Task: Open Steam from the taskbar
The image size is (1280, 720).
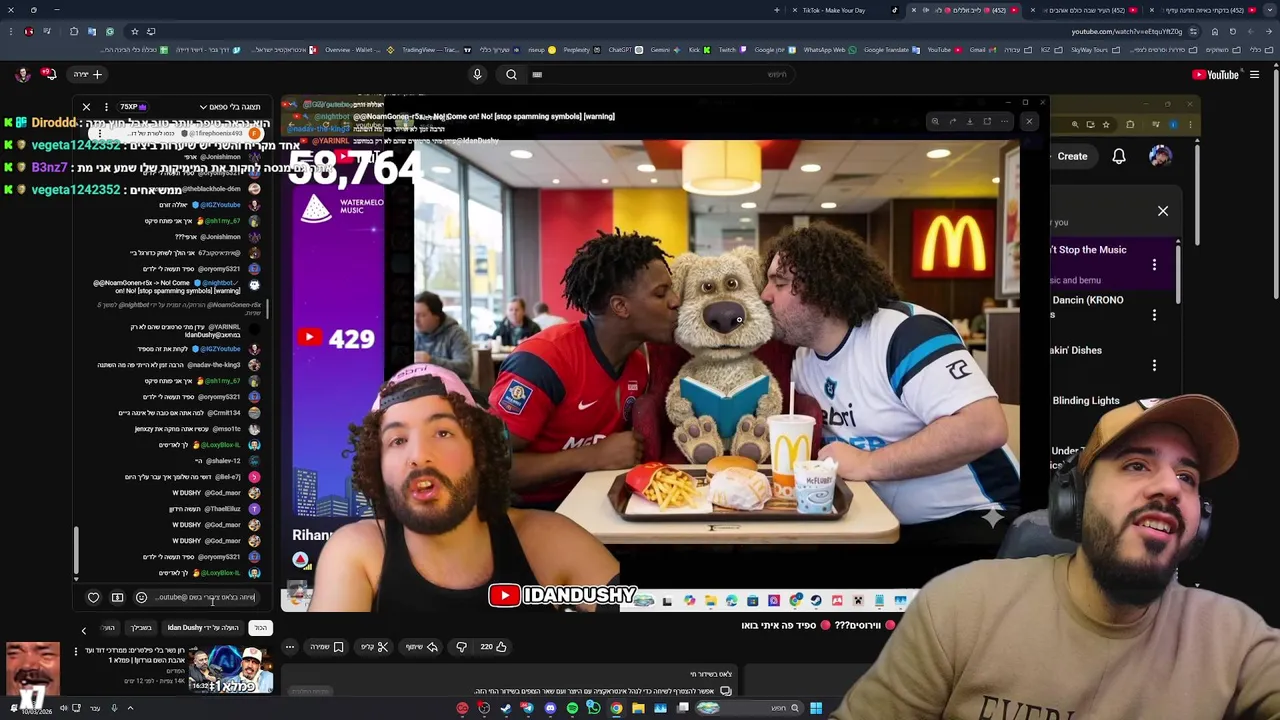Action: pos(506,708)
